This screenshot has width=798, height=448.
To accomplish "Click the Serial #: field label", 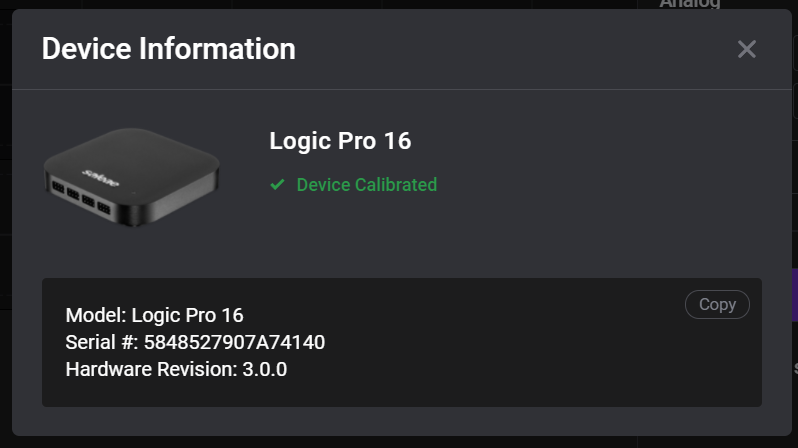I will pos(101,343).
